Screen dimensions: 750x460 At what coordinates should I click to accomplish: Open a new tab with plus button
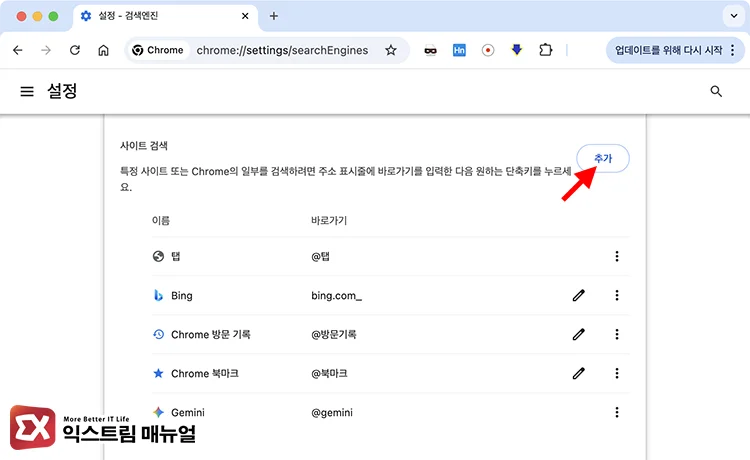[274, 16]
